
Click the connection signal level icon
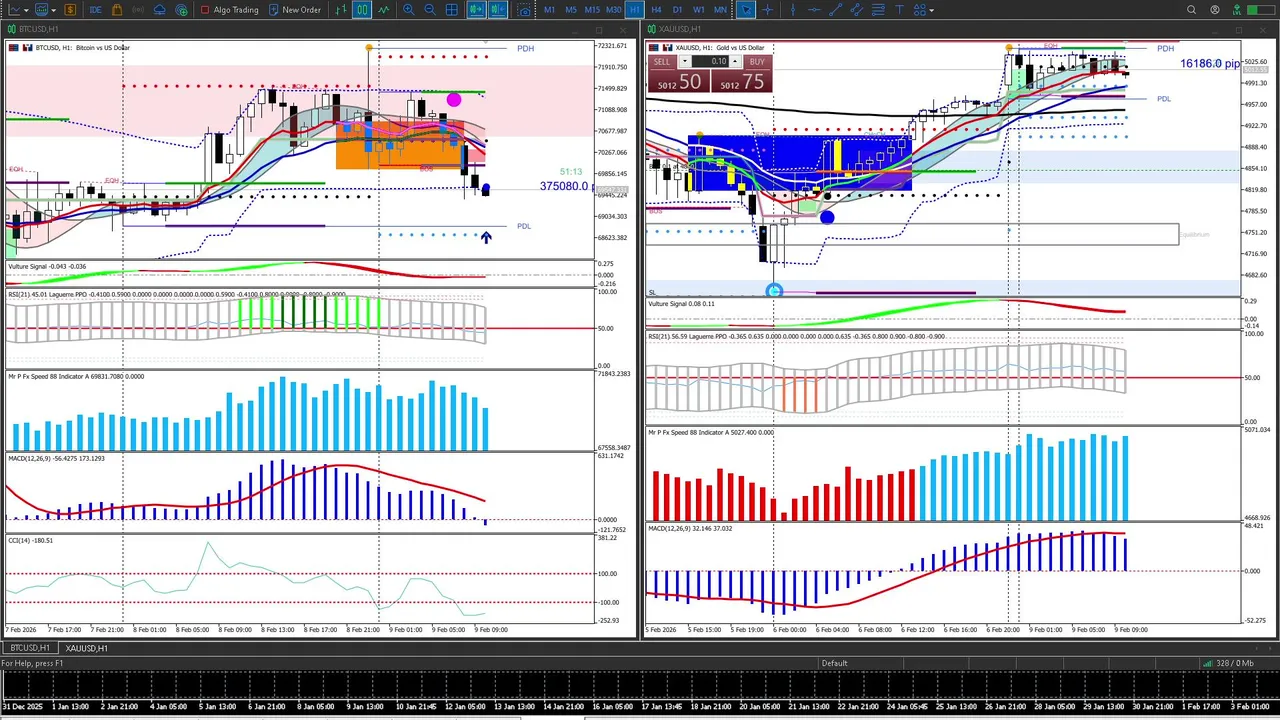point(1236,10)
